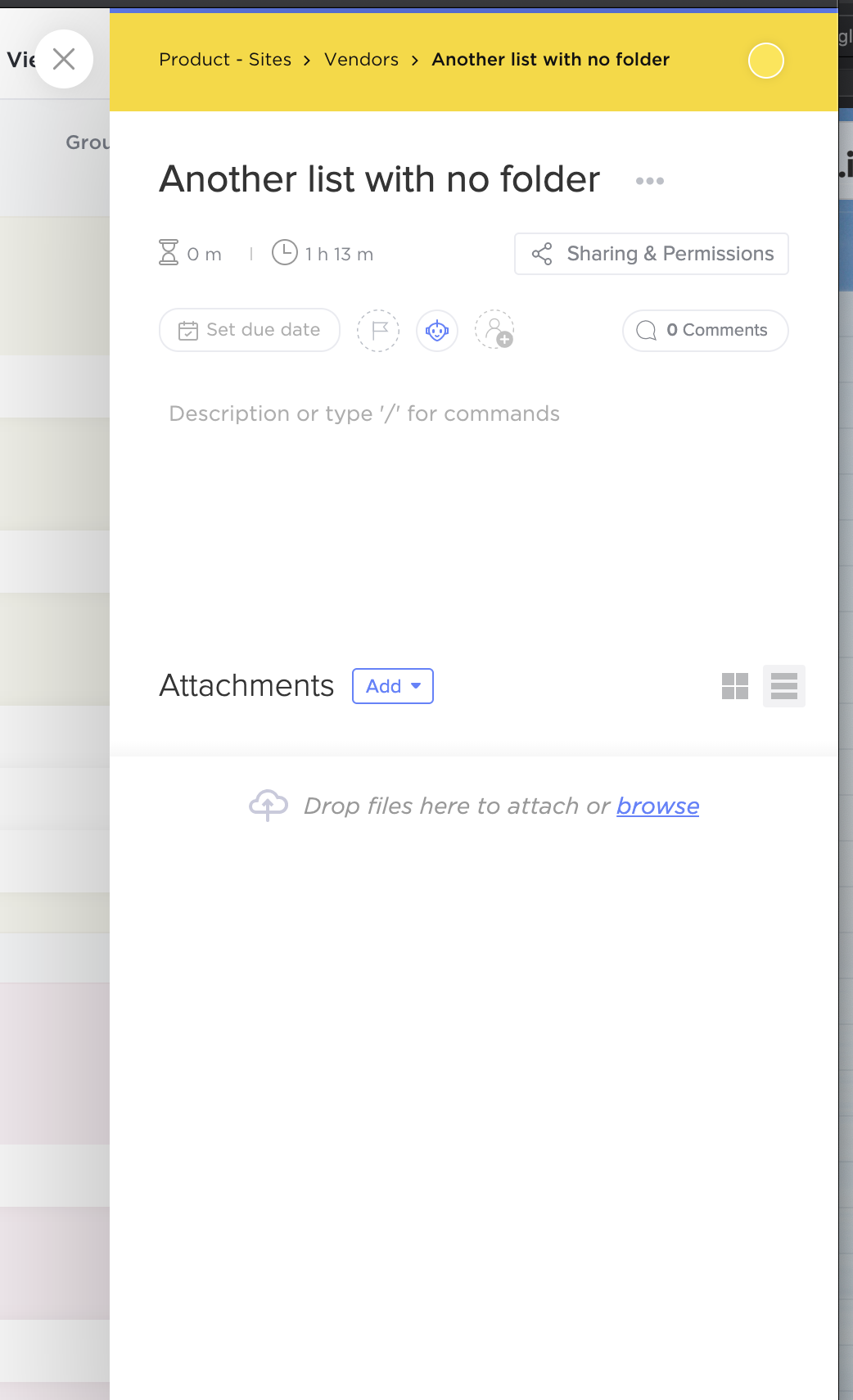Click Set due date button
The width and height of the screenshot is (853, 1400).
pos(250,330)
